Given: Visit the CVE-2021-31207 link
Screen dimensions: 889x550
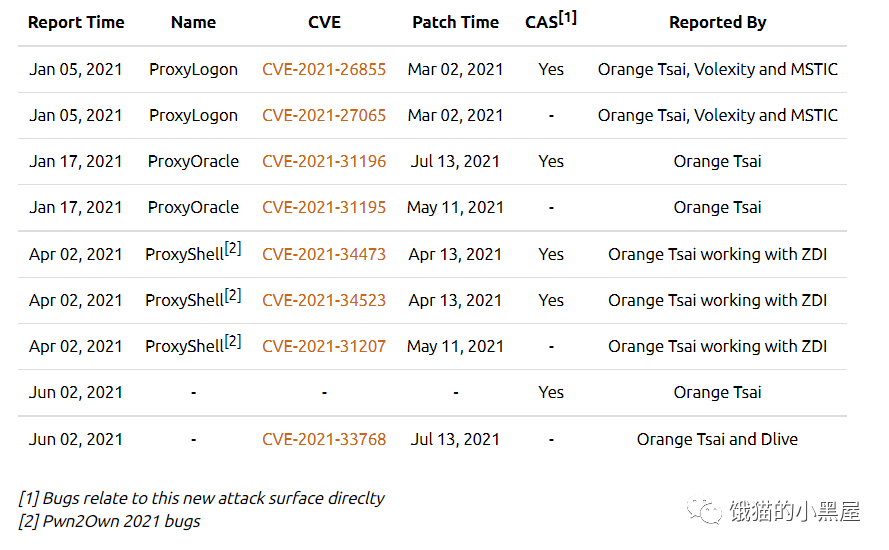Looking at the screenshot, I should [x=324, y=346].
